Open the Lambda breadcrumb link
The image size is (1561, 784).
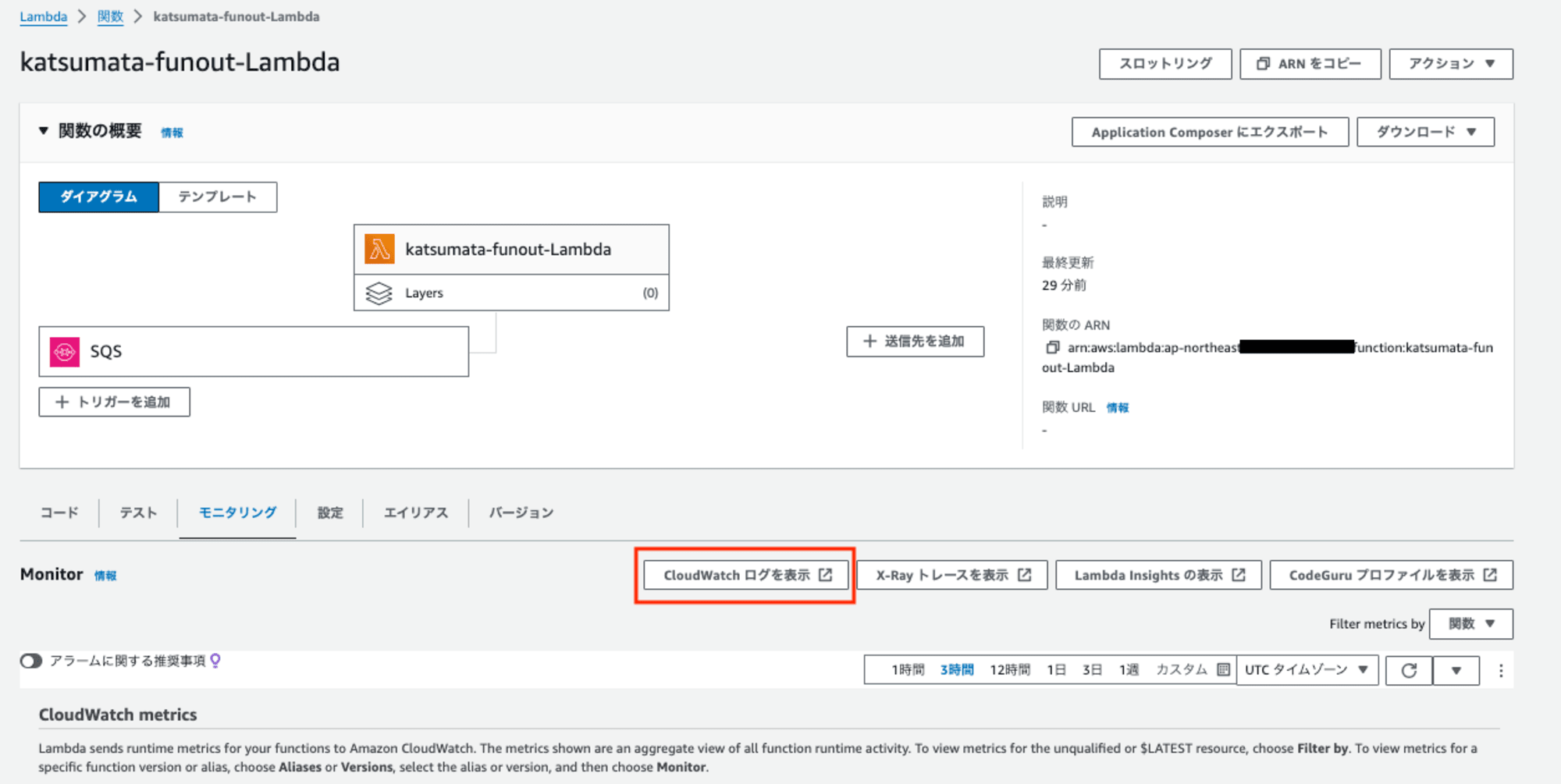(x=44, y=16)
